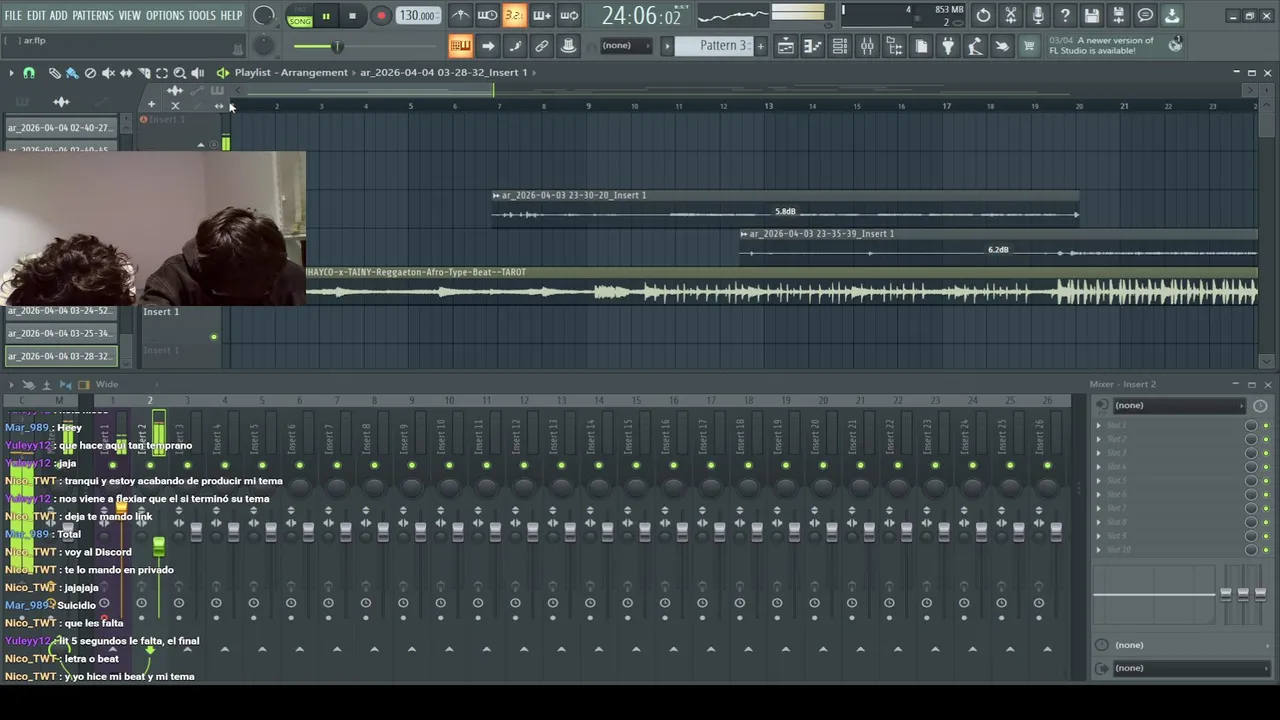
Task: Click ar_2026-04-03 23-30-20_Insert 1 clip title
Action: point(573,195)
